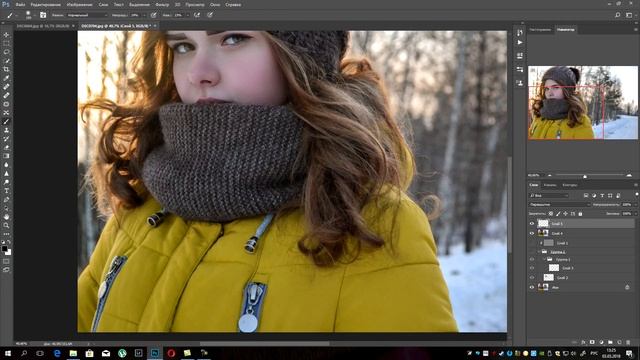Select the Eyedropper tool
Screen dimensions: 640x360
6,78
